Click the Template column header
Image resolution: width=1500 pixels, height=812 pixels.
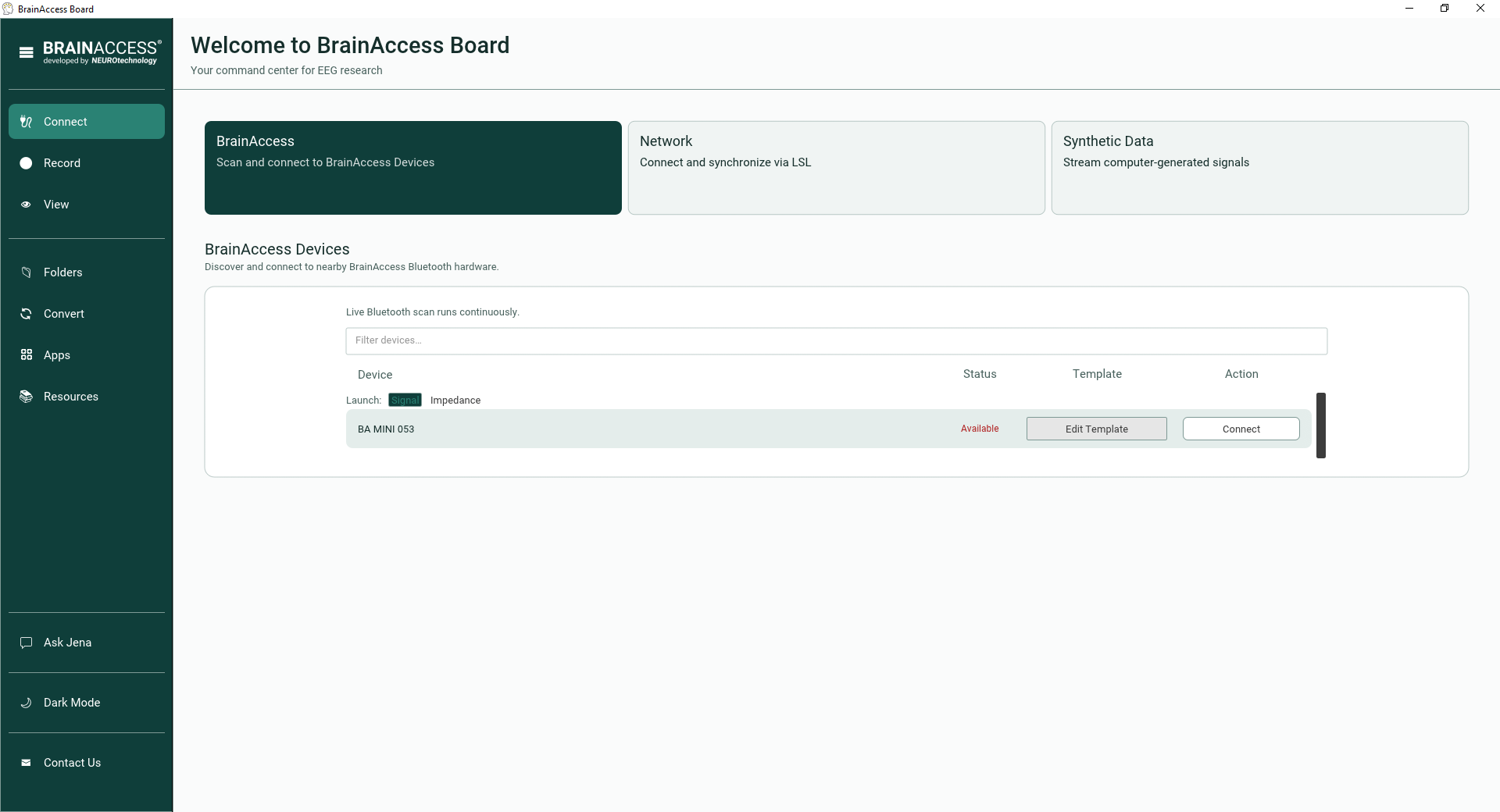tap(1097, 374)
